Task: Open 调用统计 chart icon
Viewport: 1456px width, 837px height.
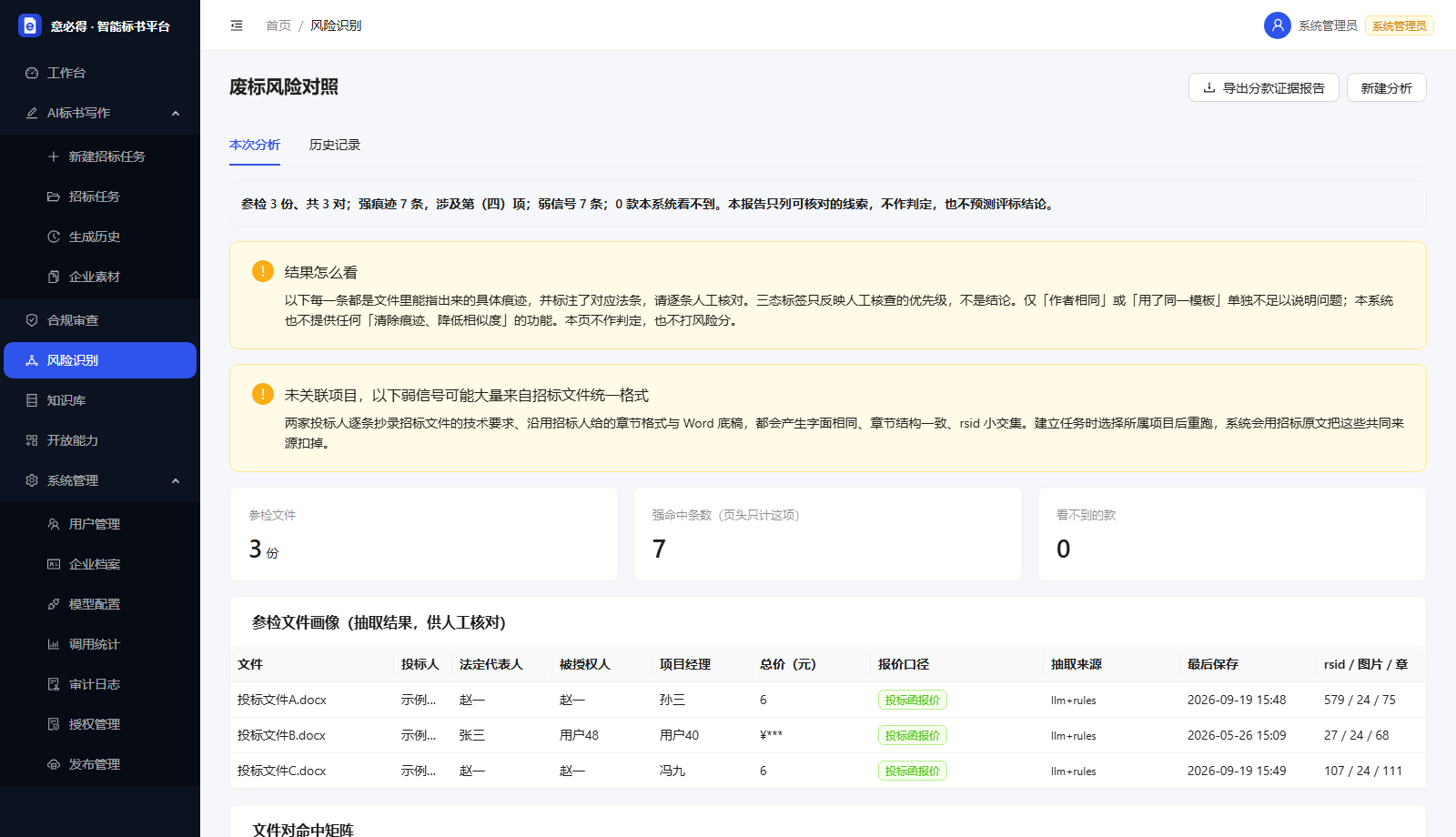Action: point(54,644)
